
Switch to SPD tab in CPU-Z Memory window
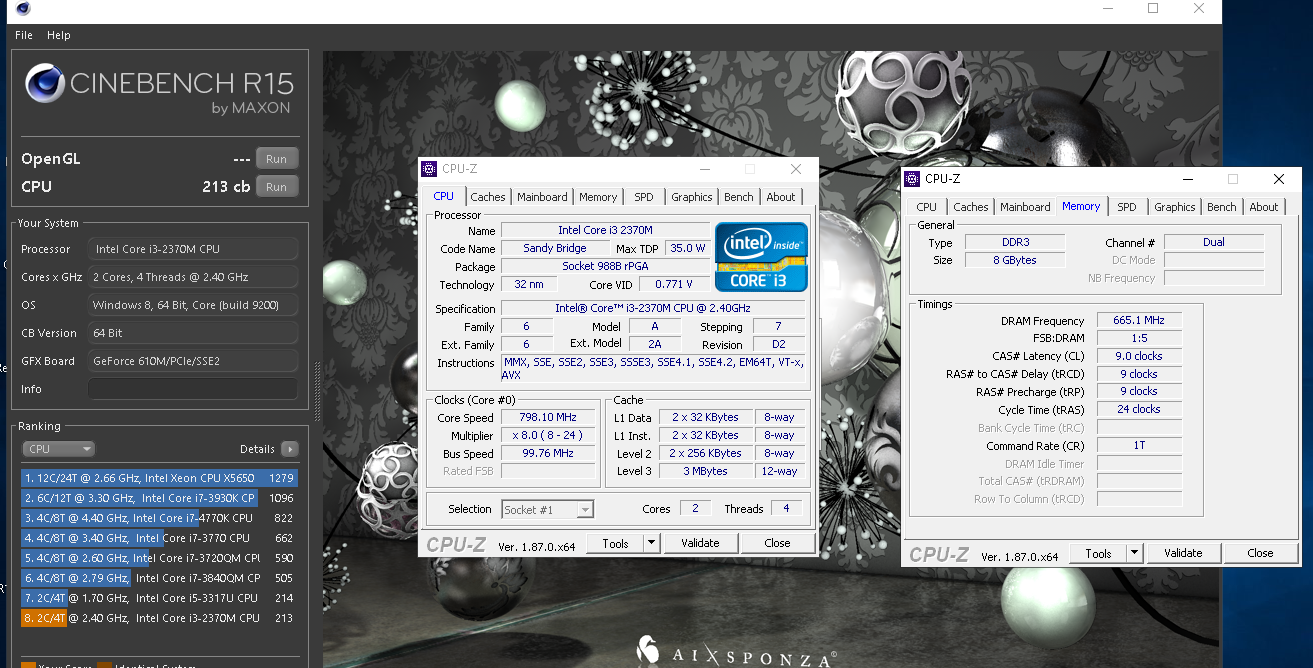[x=1127, y=207]
